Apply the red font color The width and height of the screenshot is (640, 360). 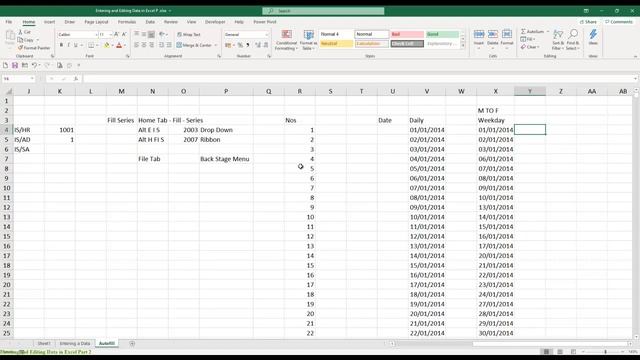(x=119, y=45)
